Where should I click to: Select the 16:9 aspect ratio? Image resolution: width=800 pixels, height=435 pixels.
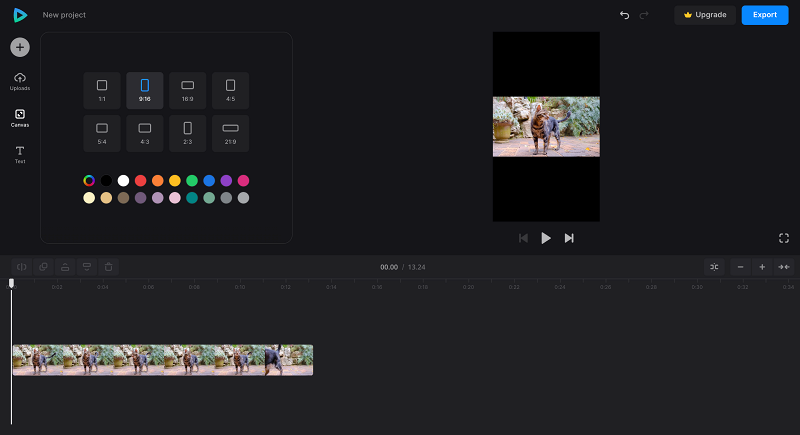(x=188, y=90)
